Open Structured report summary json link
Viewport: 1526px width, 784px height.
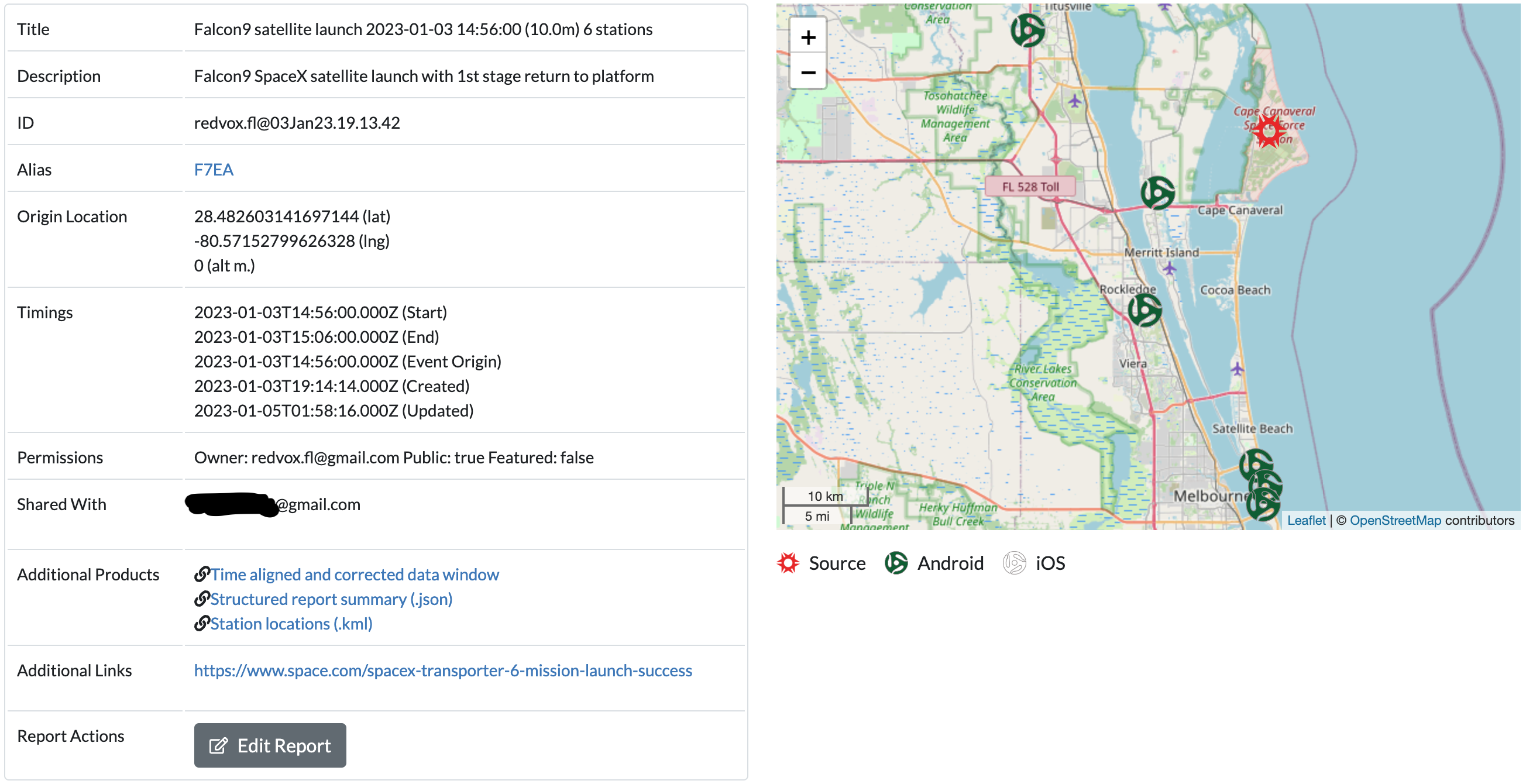tap(331, 599)
